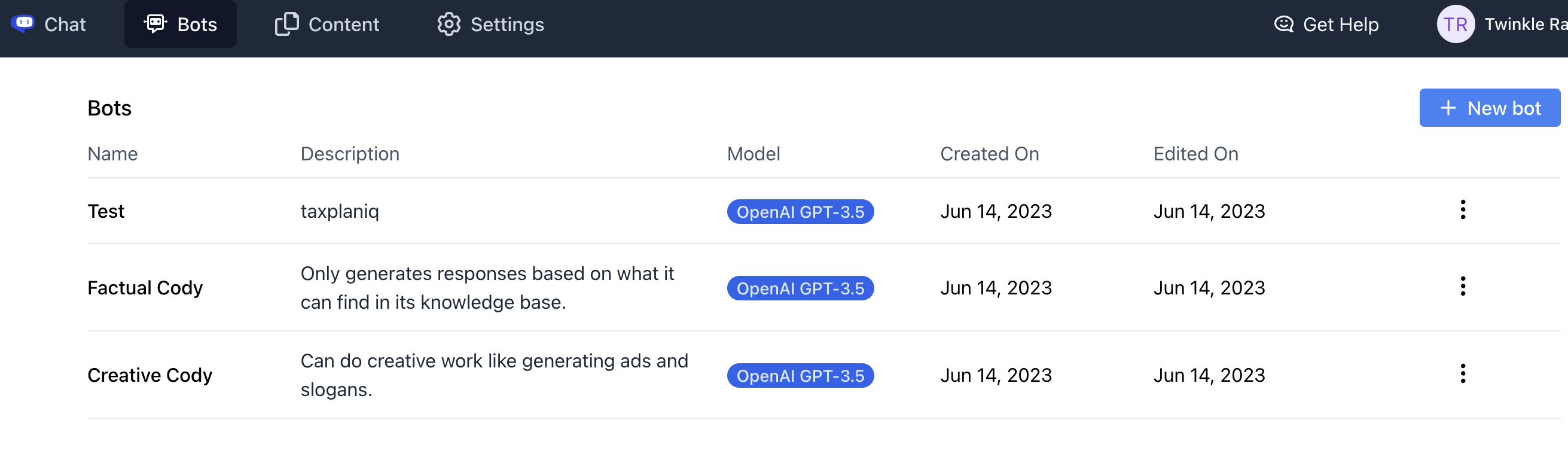
Task: Click the Bots robot icon
Action: tap(155, 24)
